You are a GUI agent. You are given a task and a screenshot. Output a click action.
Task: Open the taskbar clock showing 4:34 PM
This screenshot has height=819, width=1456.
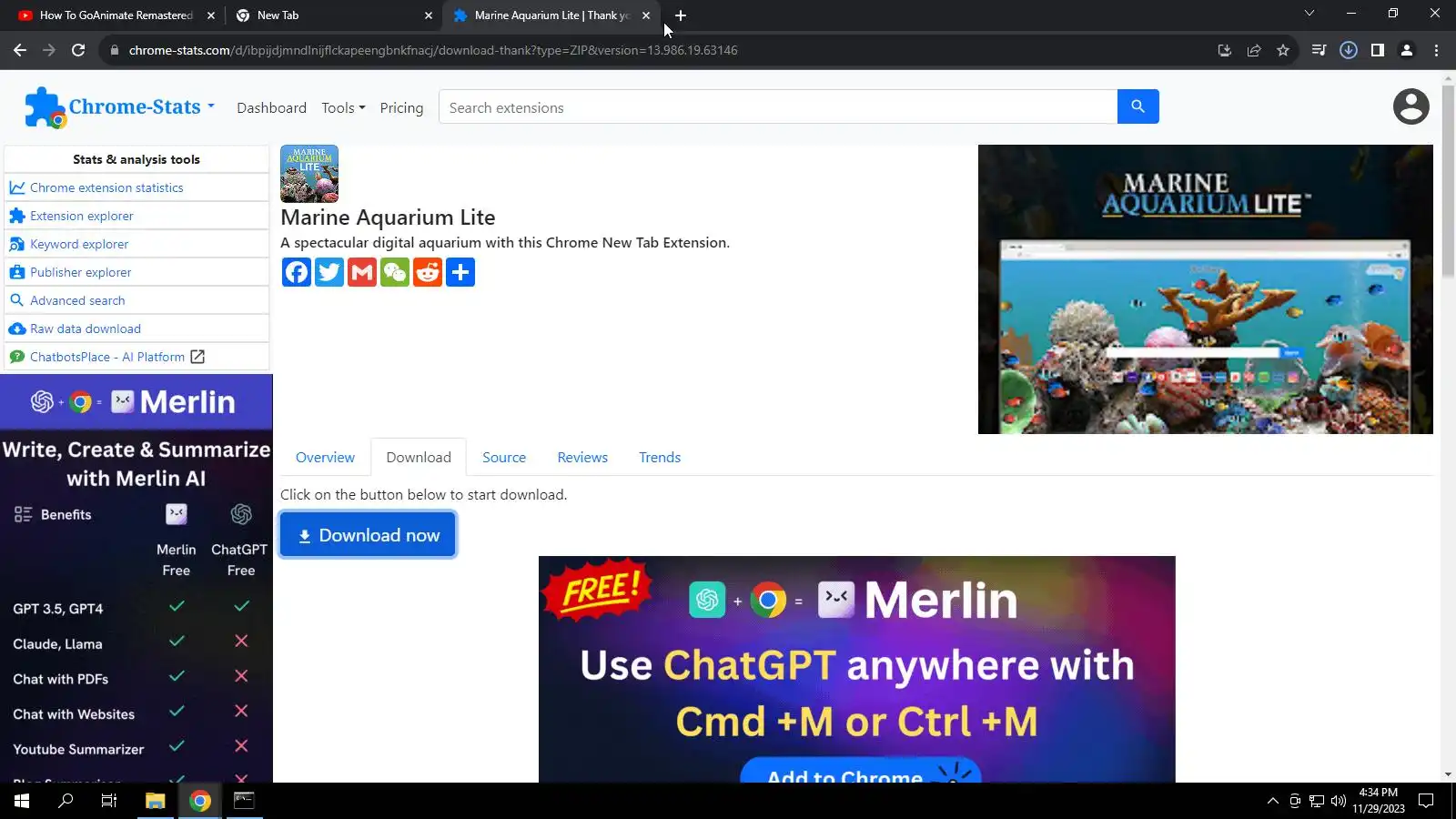tap(1378, 801)
